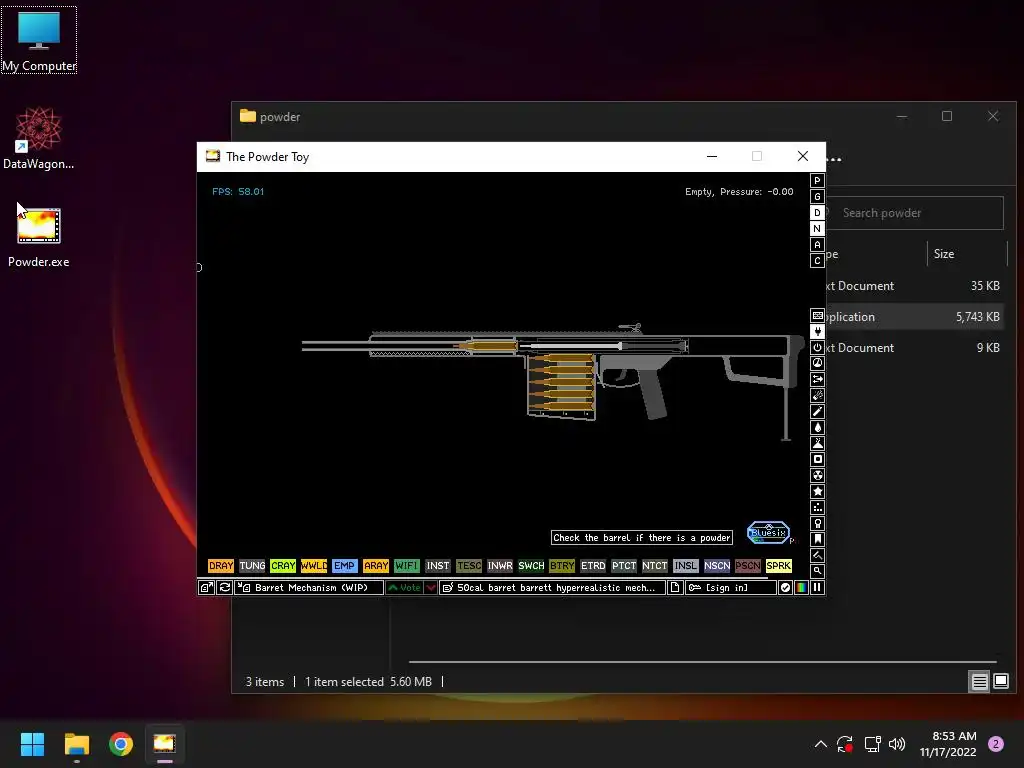The image size is (1024, 768).
Task: Switch powder Explorer window to details view
Action: 980,682
